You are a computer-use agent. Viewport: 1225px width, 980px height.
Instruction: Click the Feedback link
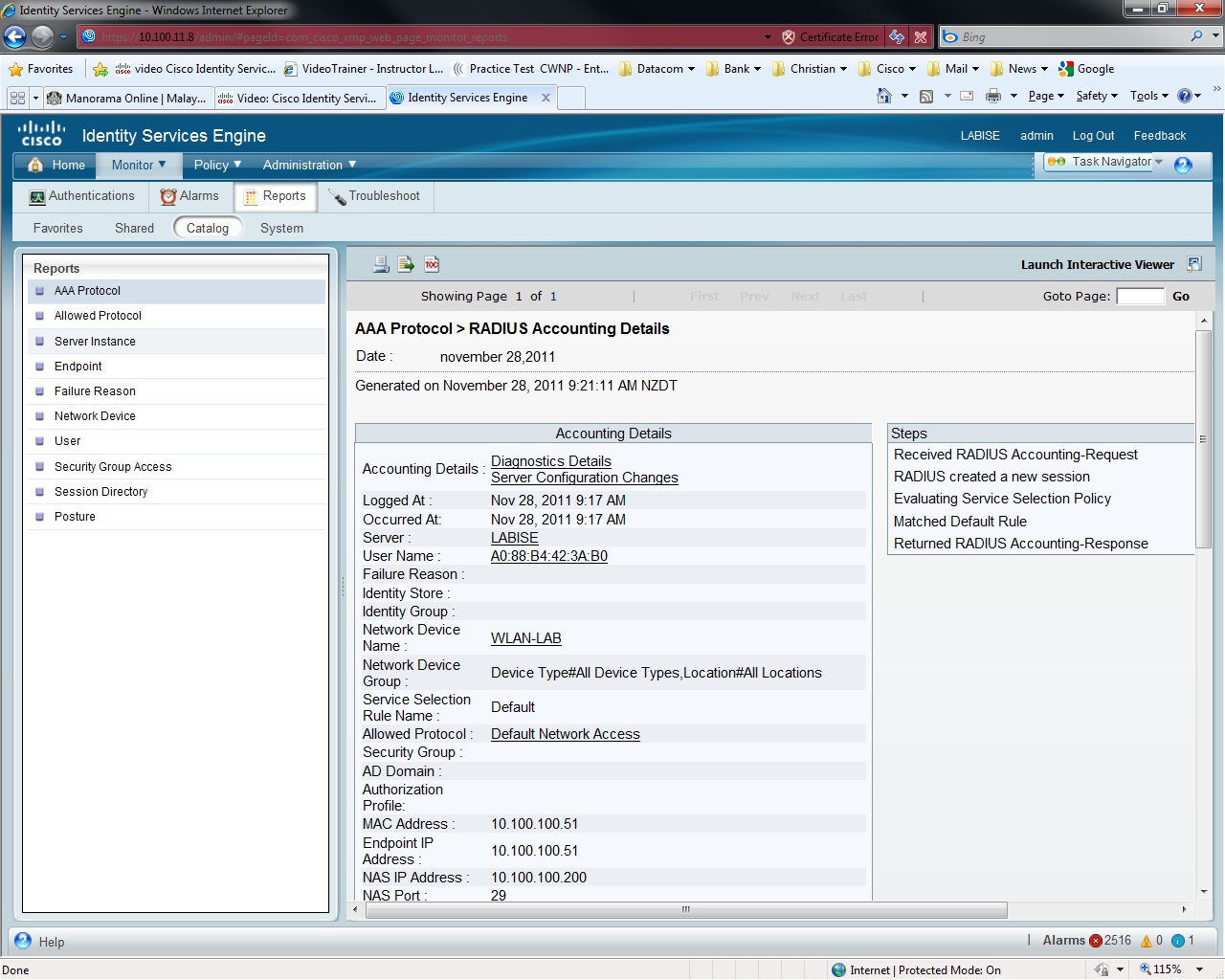(1160, 136)
